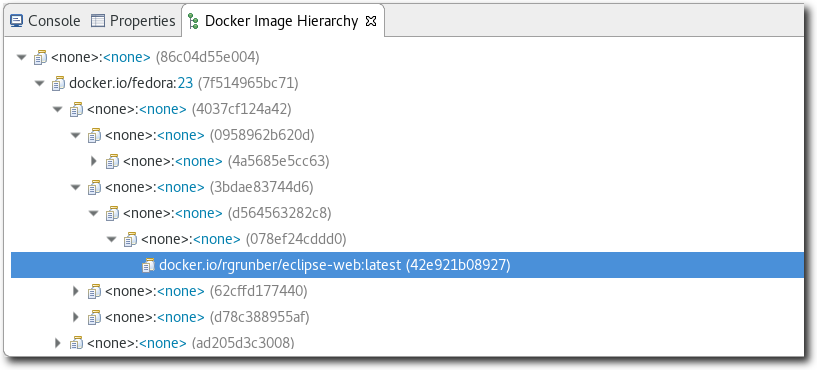This screenshot has height=370, width=817.
Task: Click image icon next to d78c388955af
Action: coord(94,317)
